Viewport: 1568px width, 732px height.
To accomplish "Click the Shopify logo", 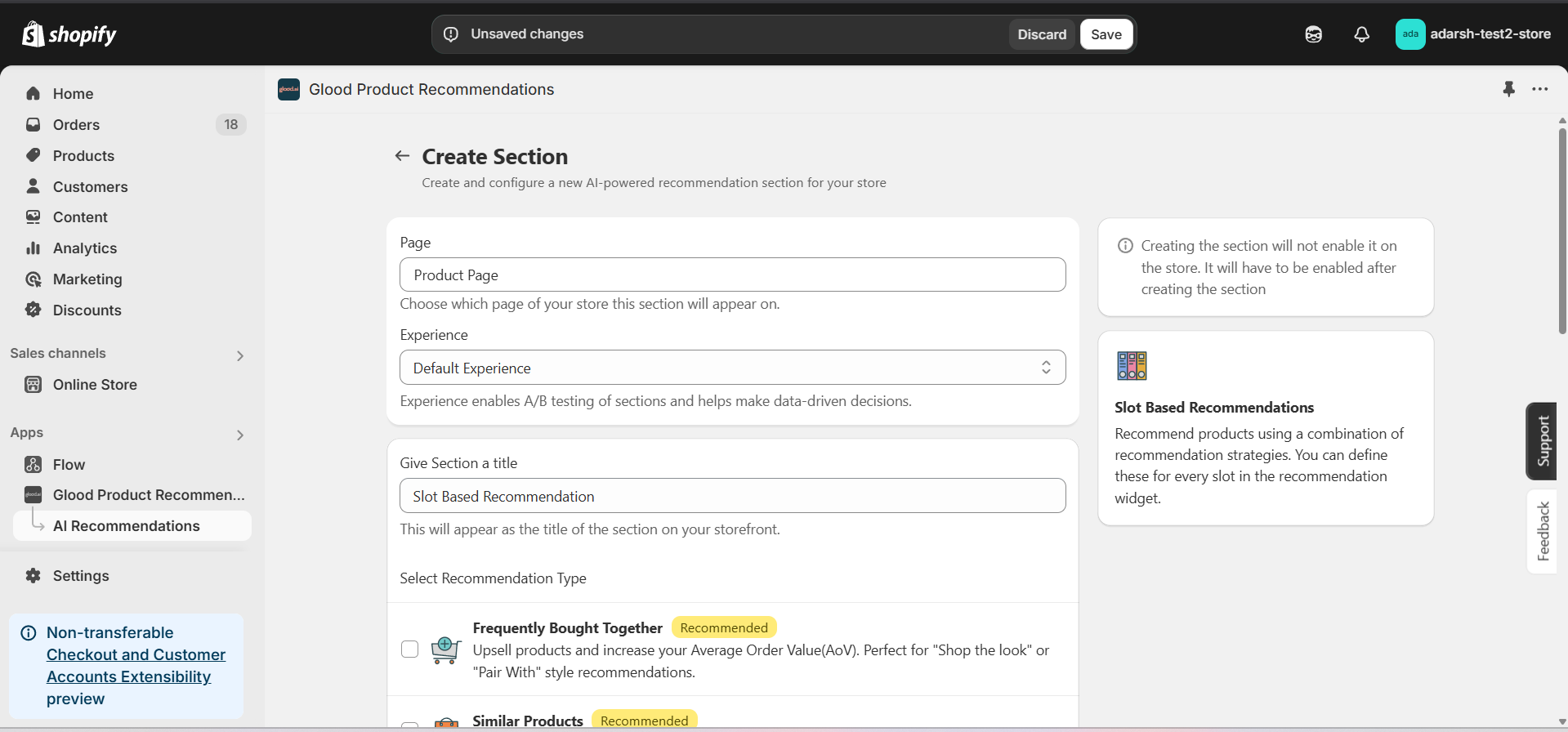I will (x=69, y=34).
